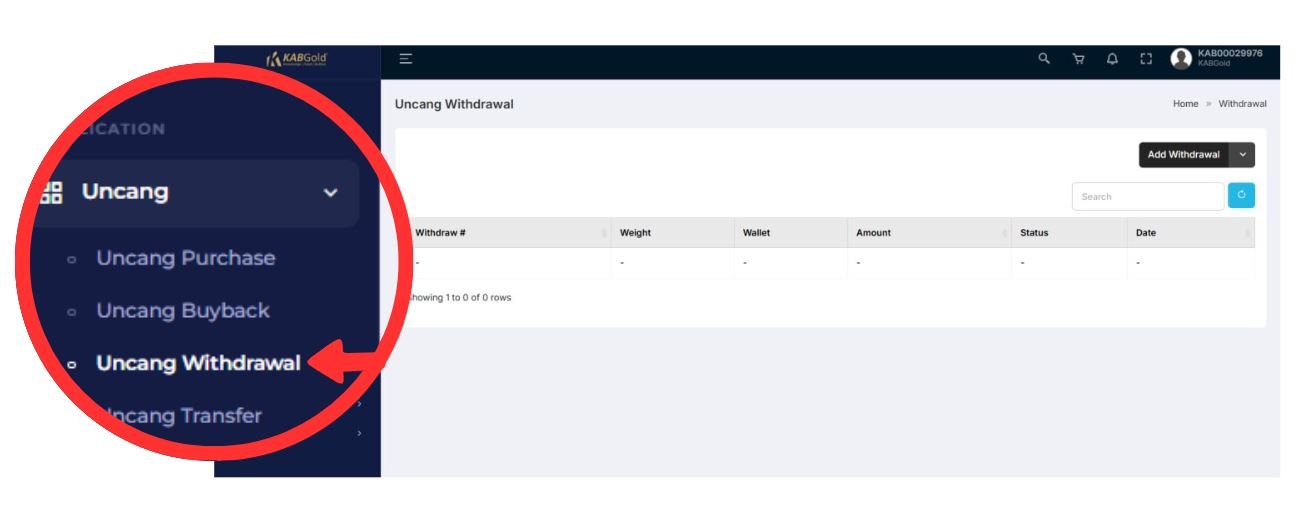1295x532 pixels.
Task: Go to Uncang Transfer
Action: tap(184, 416)
